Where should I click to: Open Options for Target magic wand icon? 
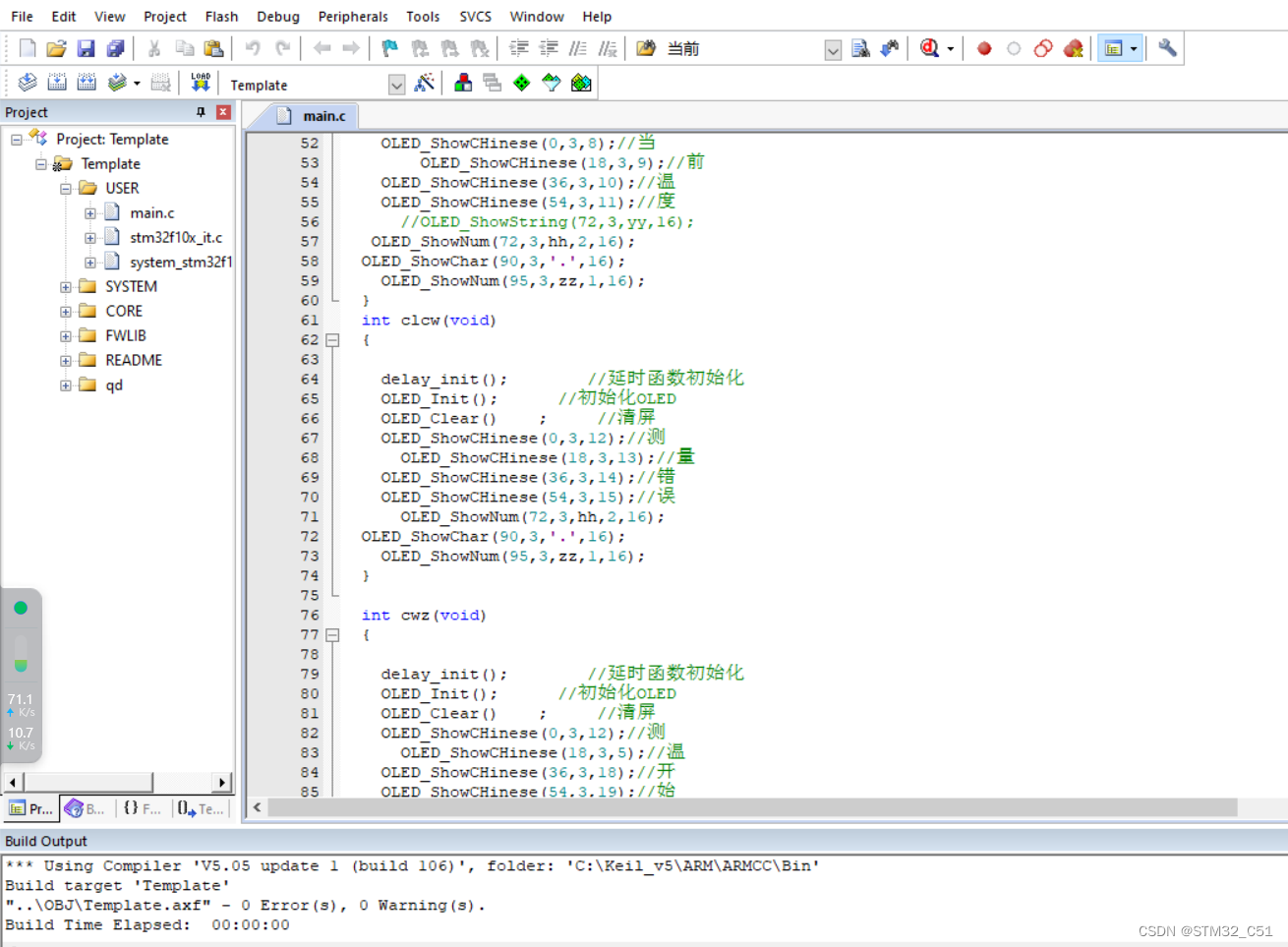point(424,83)
